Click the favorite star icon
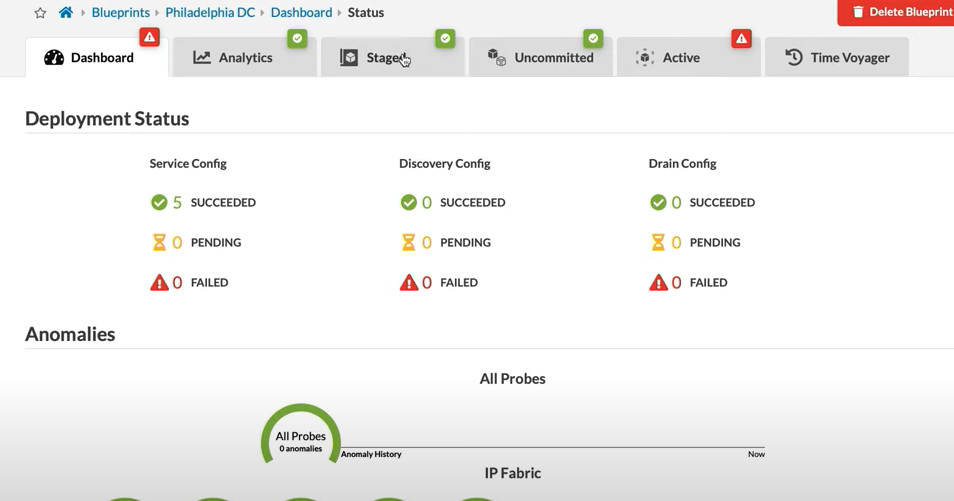 coord(40,13)
